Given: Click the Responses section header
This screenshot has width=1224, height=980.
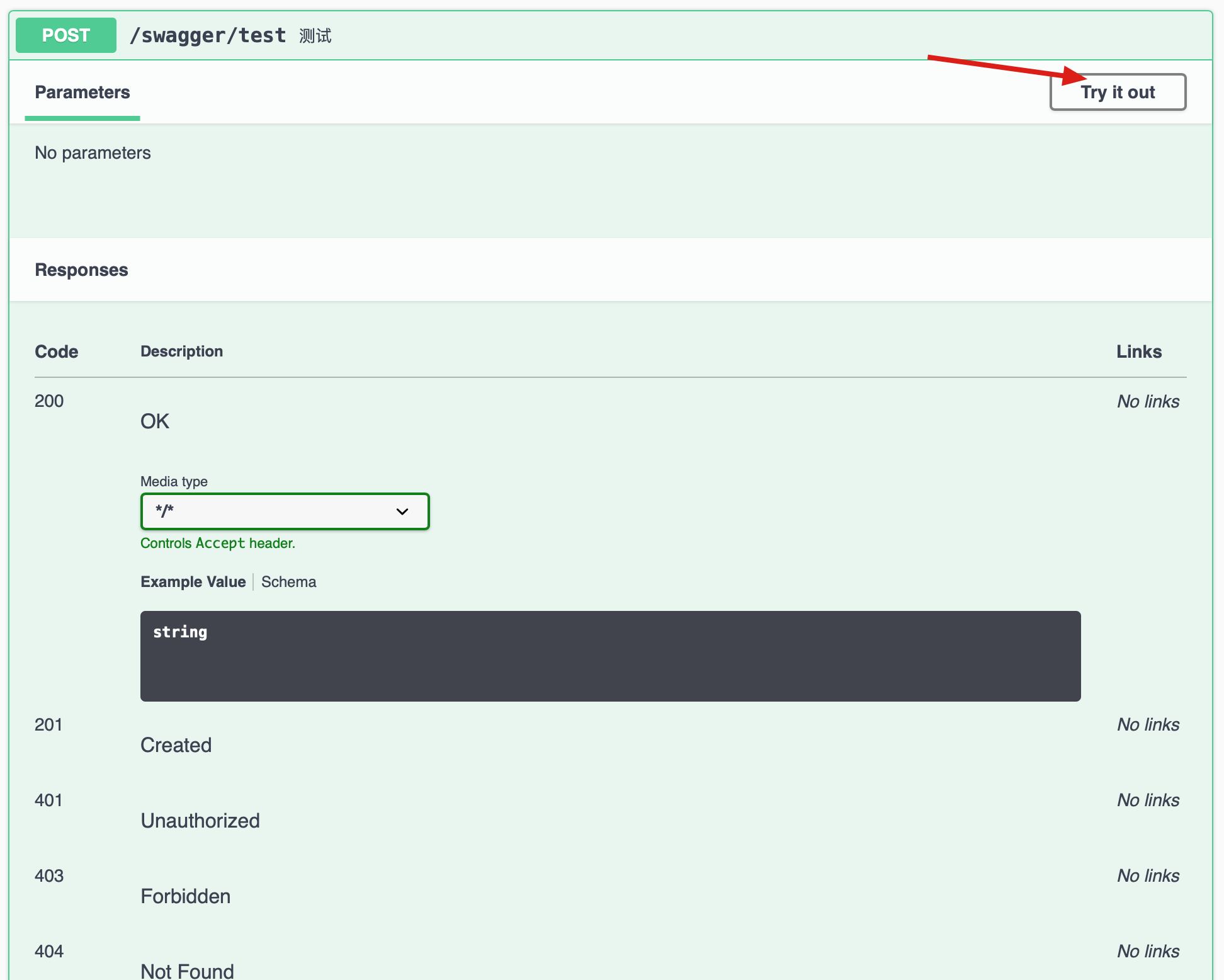Looking at the screenshot, I should click(81, 270).
